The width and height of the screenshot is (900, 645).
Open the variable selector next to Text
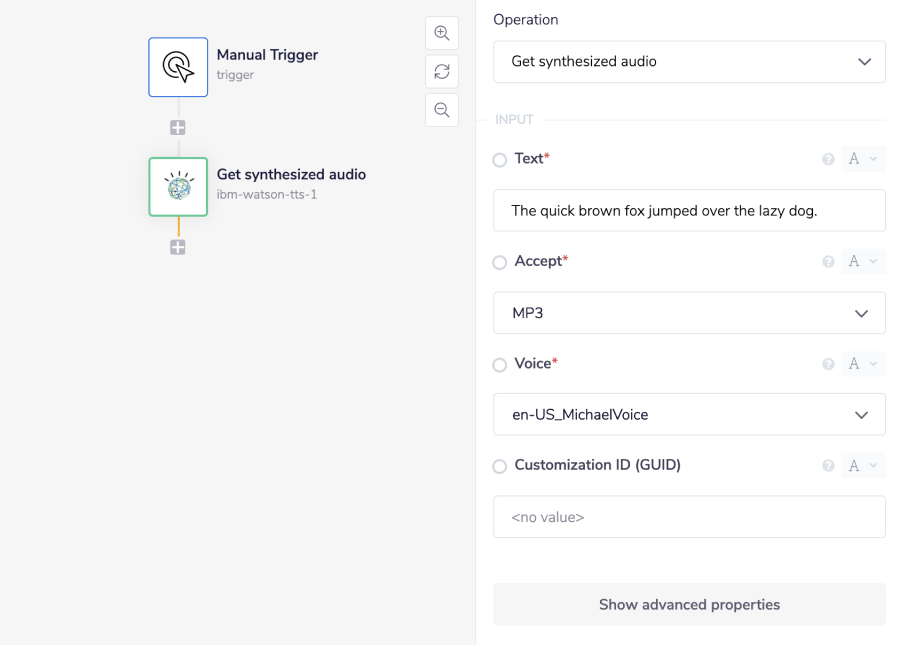click(862, 159)
